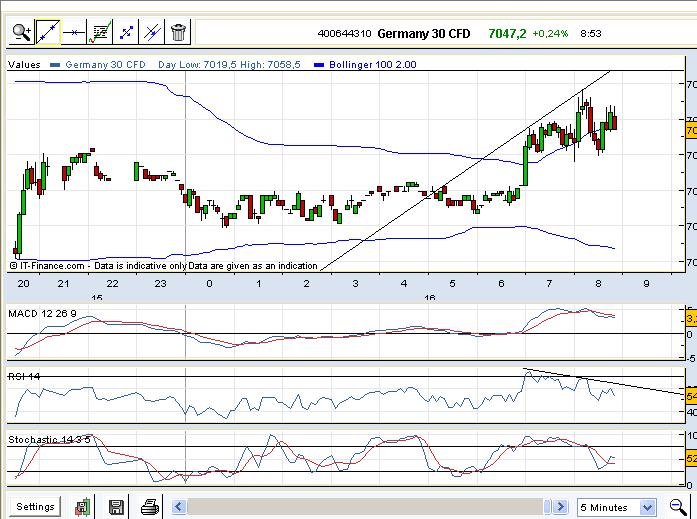Viewport: 697px width, 519px height.
Task: Click hour 7 on time axis
Action: click(x=549, y=283)
